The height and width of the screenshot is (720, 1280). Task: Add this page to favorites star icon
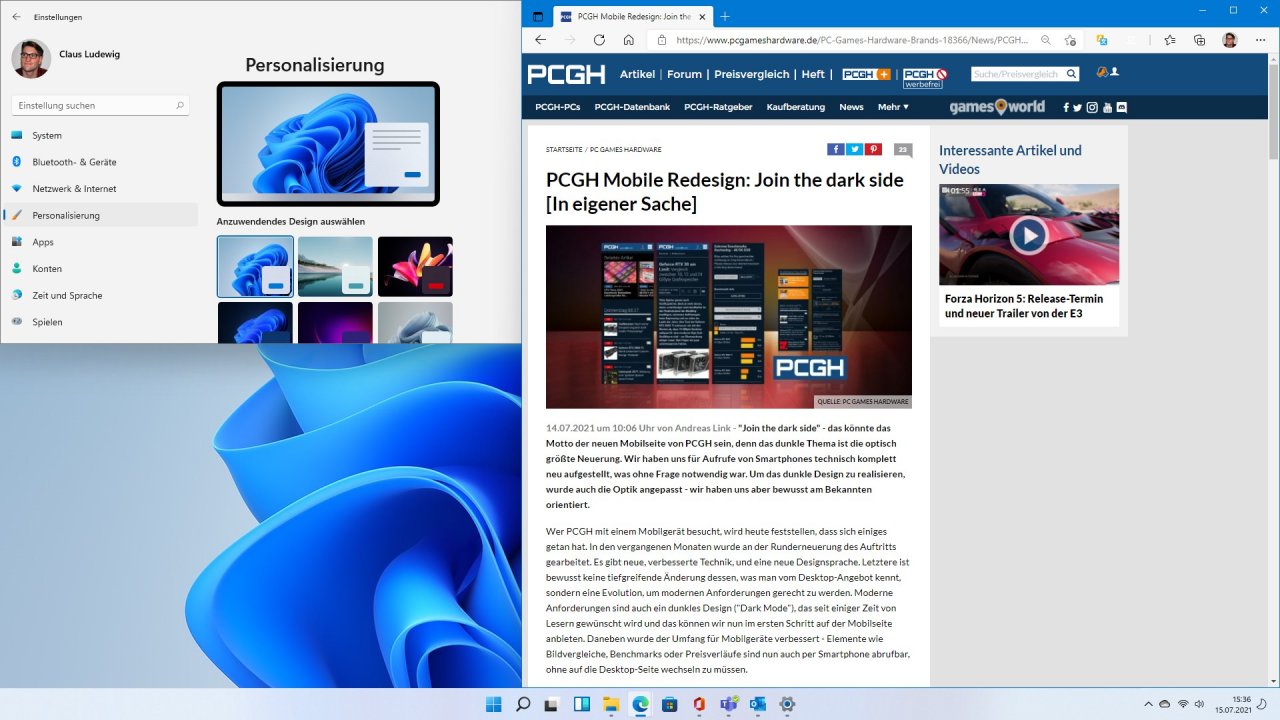tap(1070, 40)
